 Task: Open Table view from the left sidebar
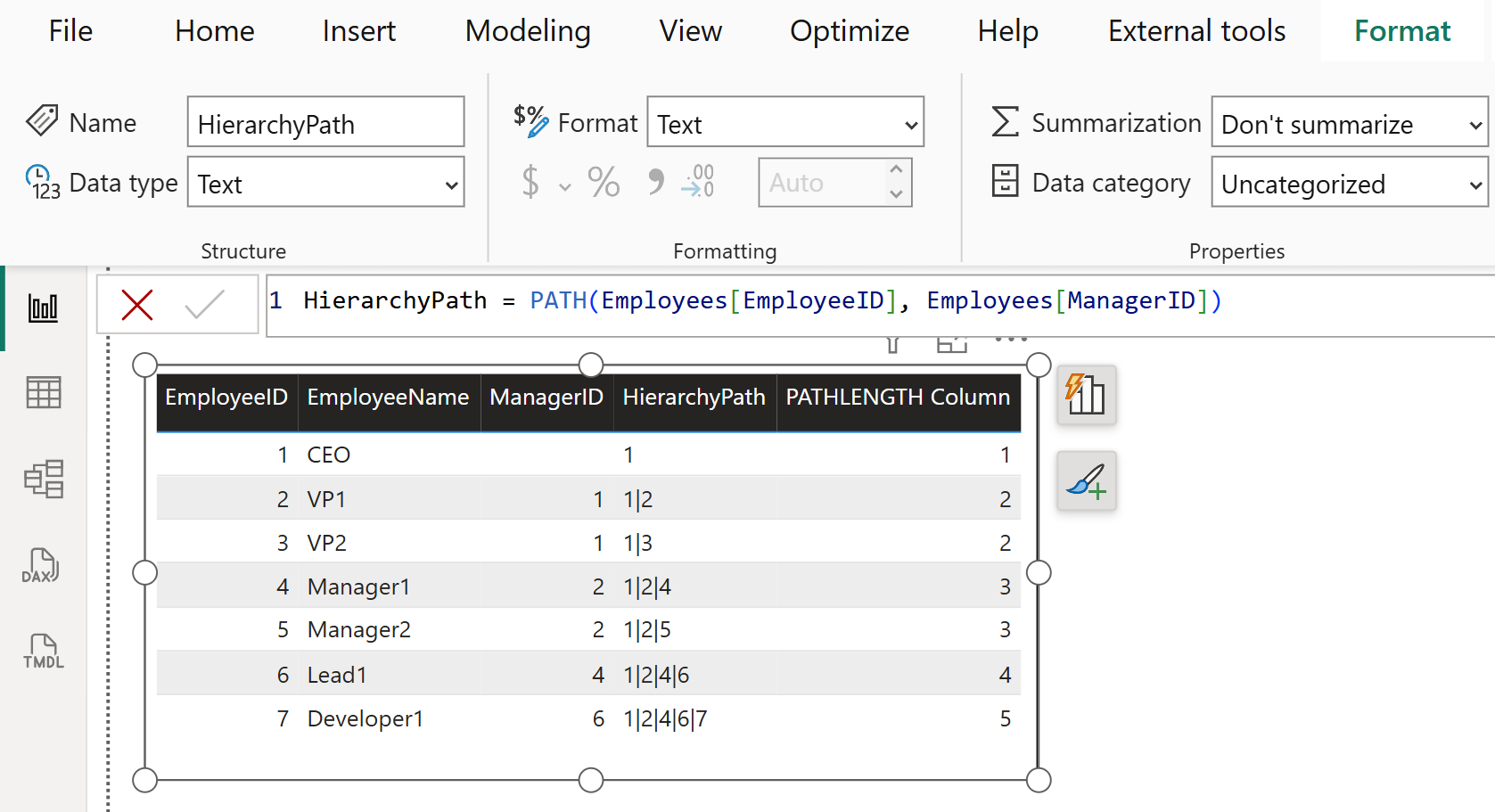[x=43, y=392]
